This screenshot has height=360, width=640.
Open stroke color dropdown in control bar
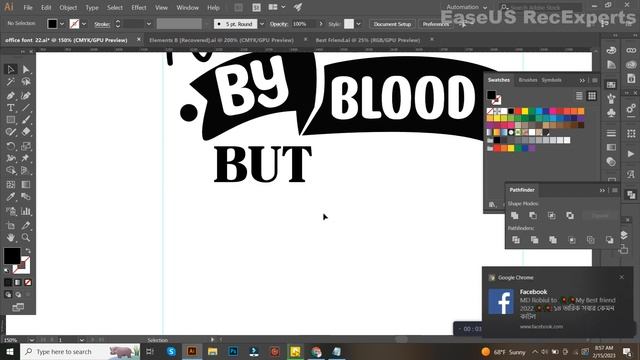click(x=84, y=24)
